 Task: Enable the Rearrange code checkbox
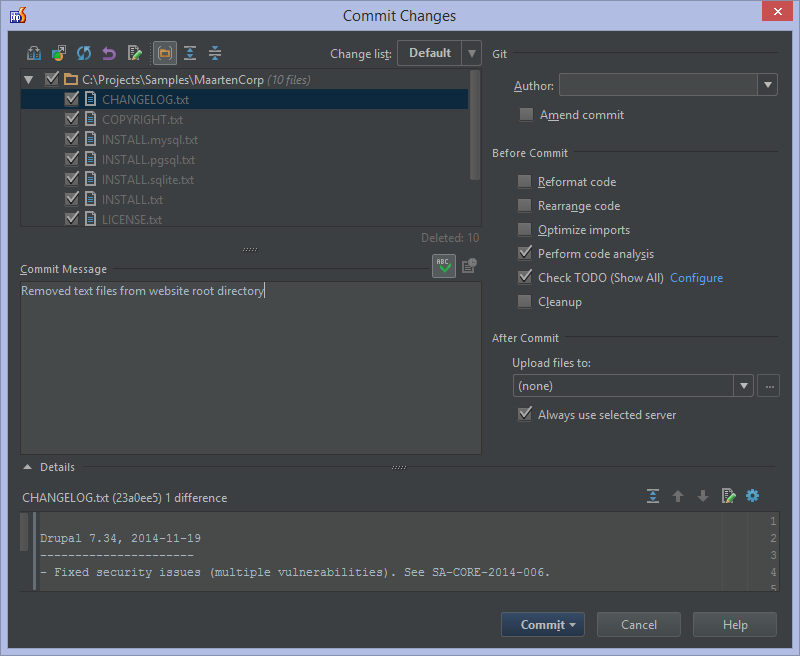[x=524, y=206]
